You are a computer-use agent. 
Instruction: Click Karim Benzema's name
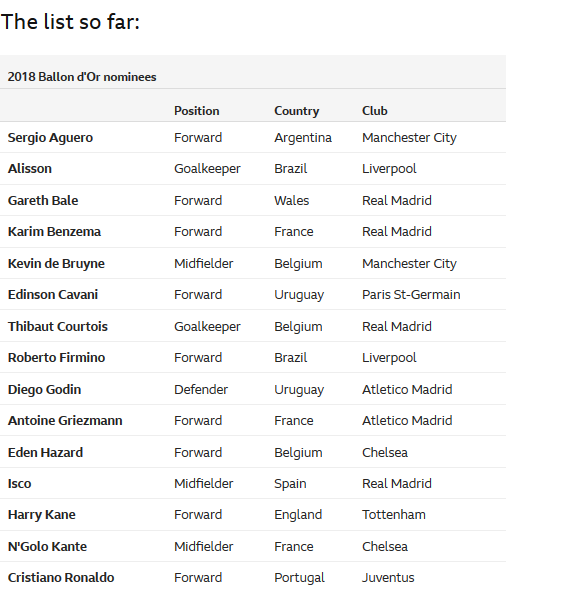click(54, 232)
